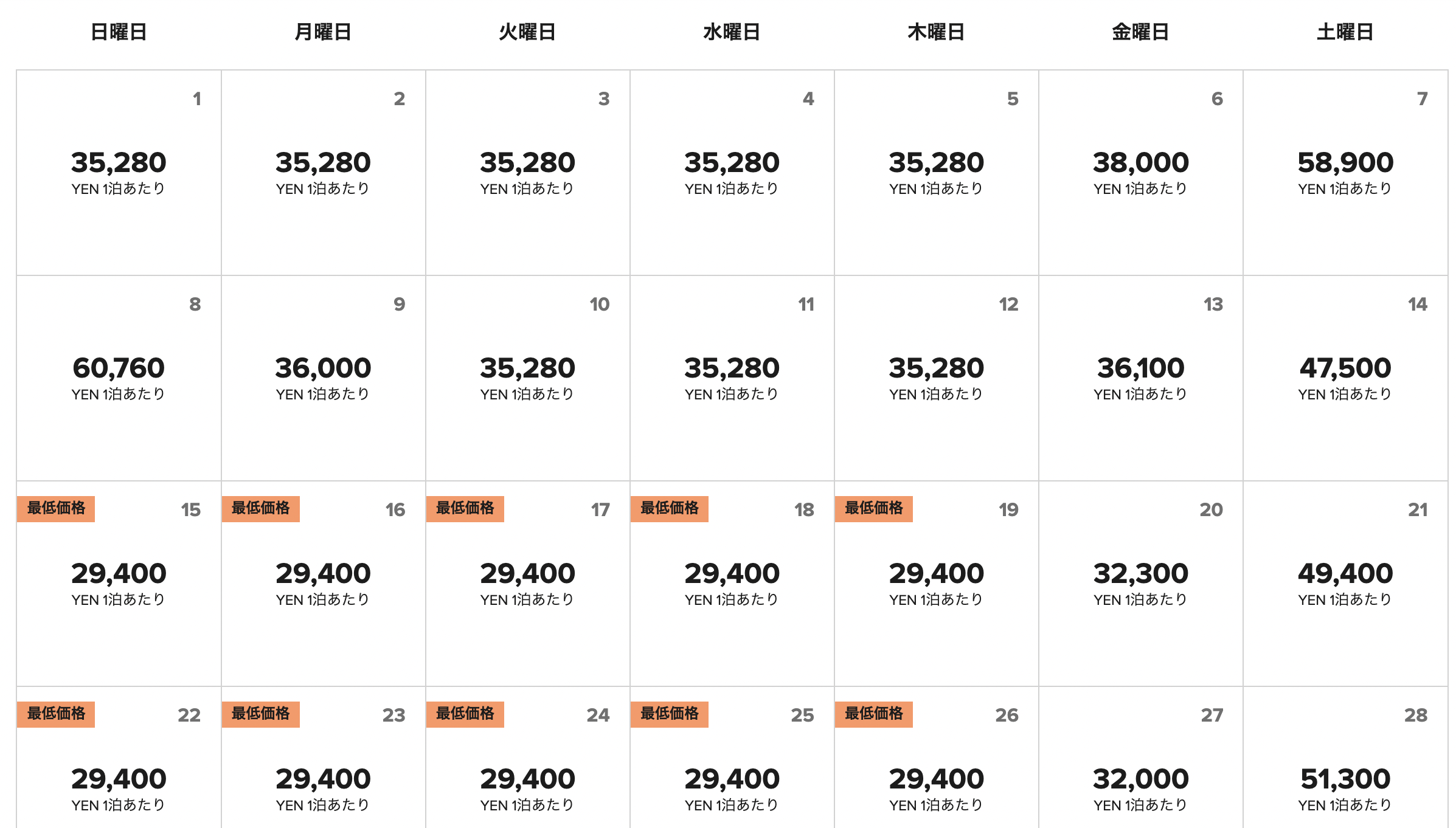Select day 1 priced 35,280 YEN
The height and width of the screenshot is (828, 1456).
pyautogui.click(x=119, y=173)
